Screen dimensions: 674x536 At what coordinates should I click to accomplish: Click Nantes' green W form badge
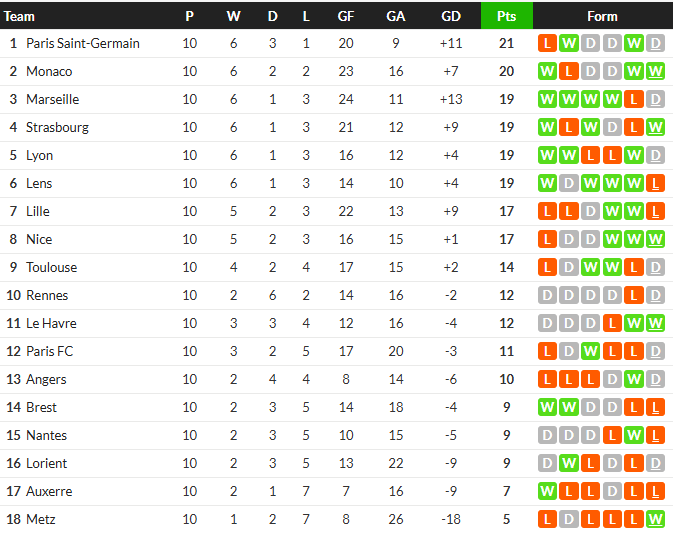point(633,435)
